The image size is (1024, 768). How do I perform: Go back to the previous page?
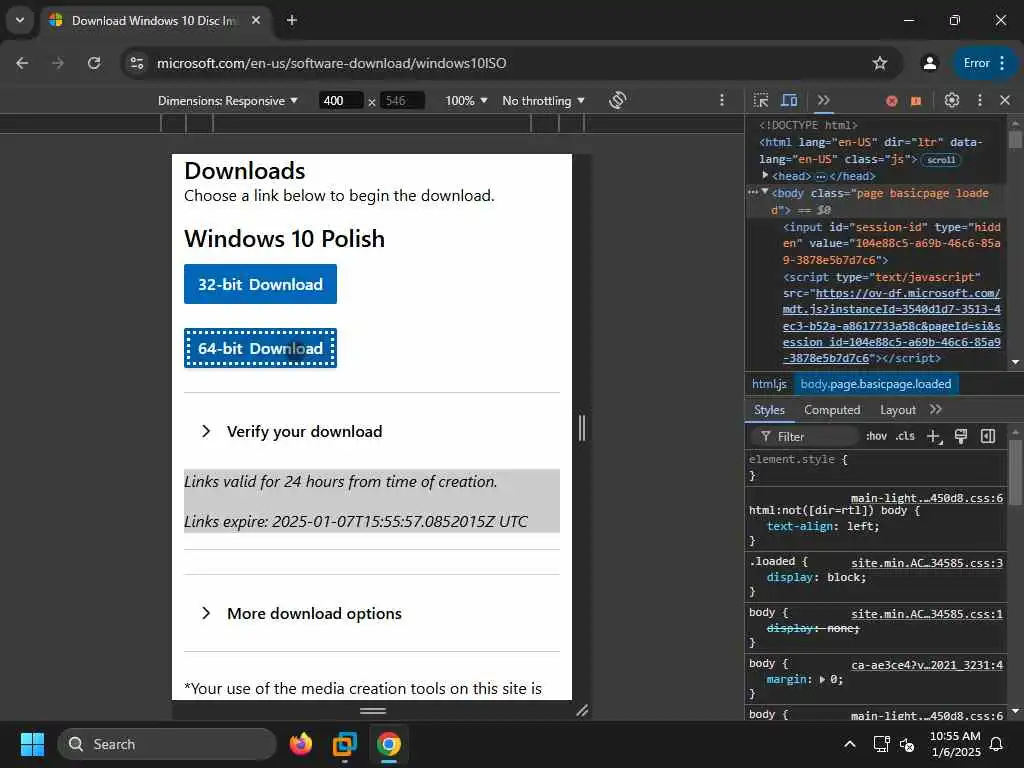[x=22, y=63]
